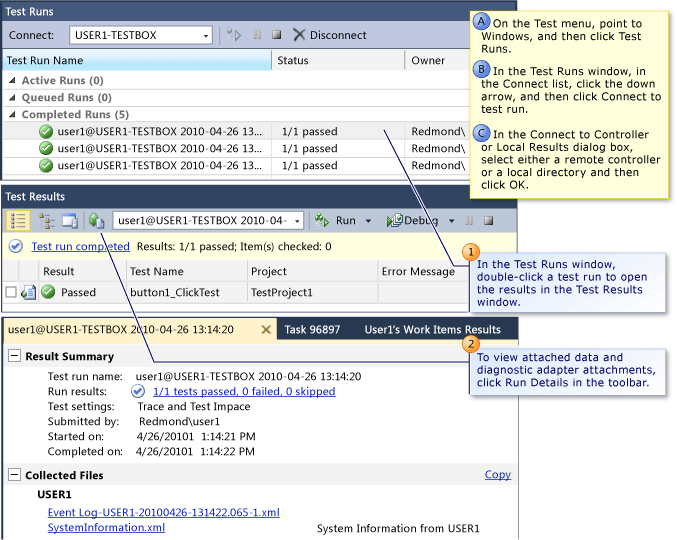Click the Disconnect X icon in Test Runs
The image size is (677, 540).
[299, 35]
